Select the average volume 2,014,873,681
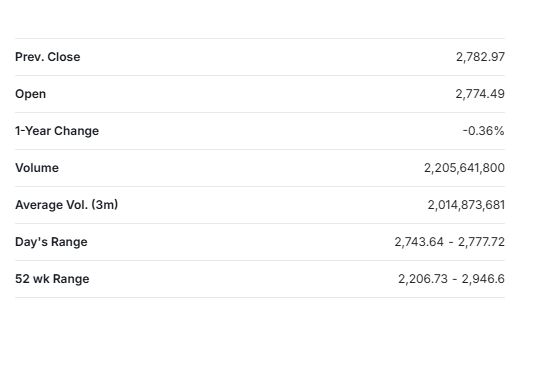The image size is (537, 367). [x=466, y=205]
